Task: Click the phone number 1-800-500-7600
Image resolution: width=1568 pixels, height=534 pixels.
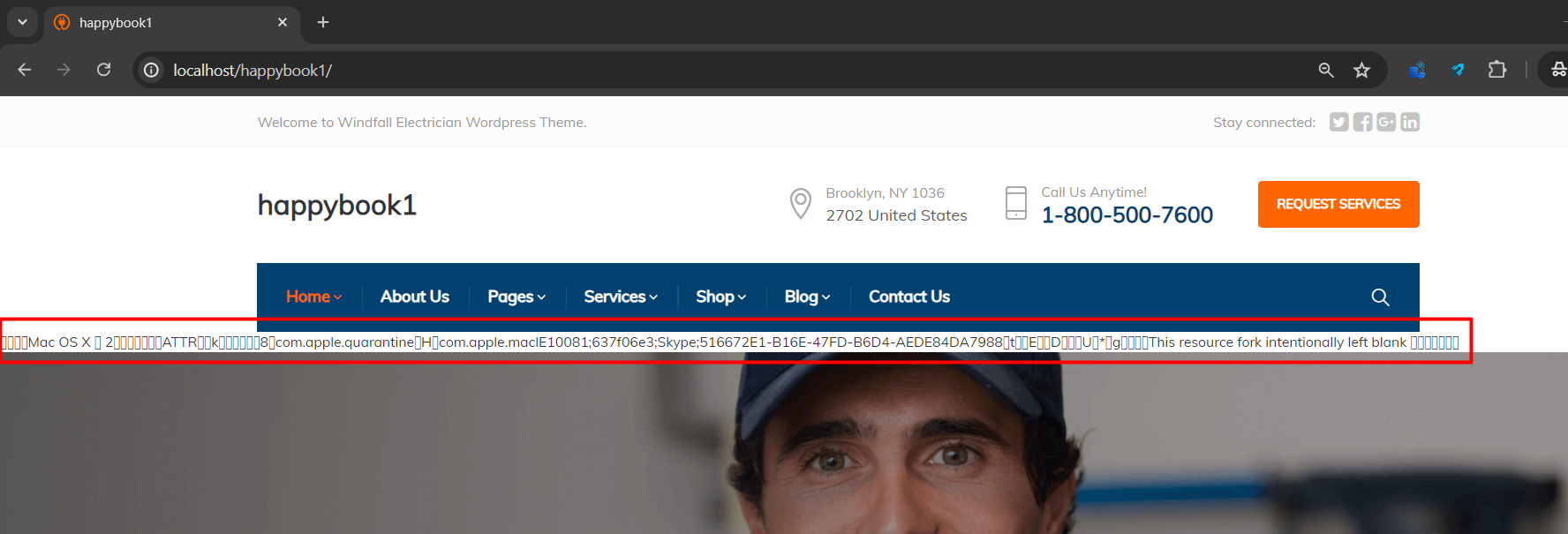Action: click(x=1127, y=214)
